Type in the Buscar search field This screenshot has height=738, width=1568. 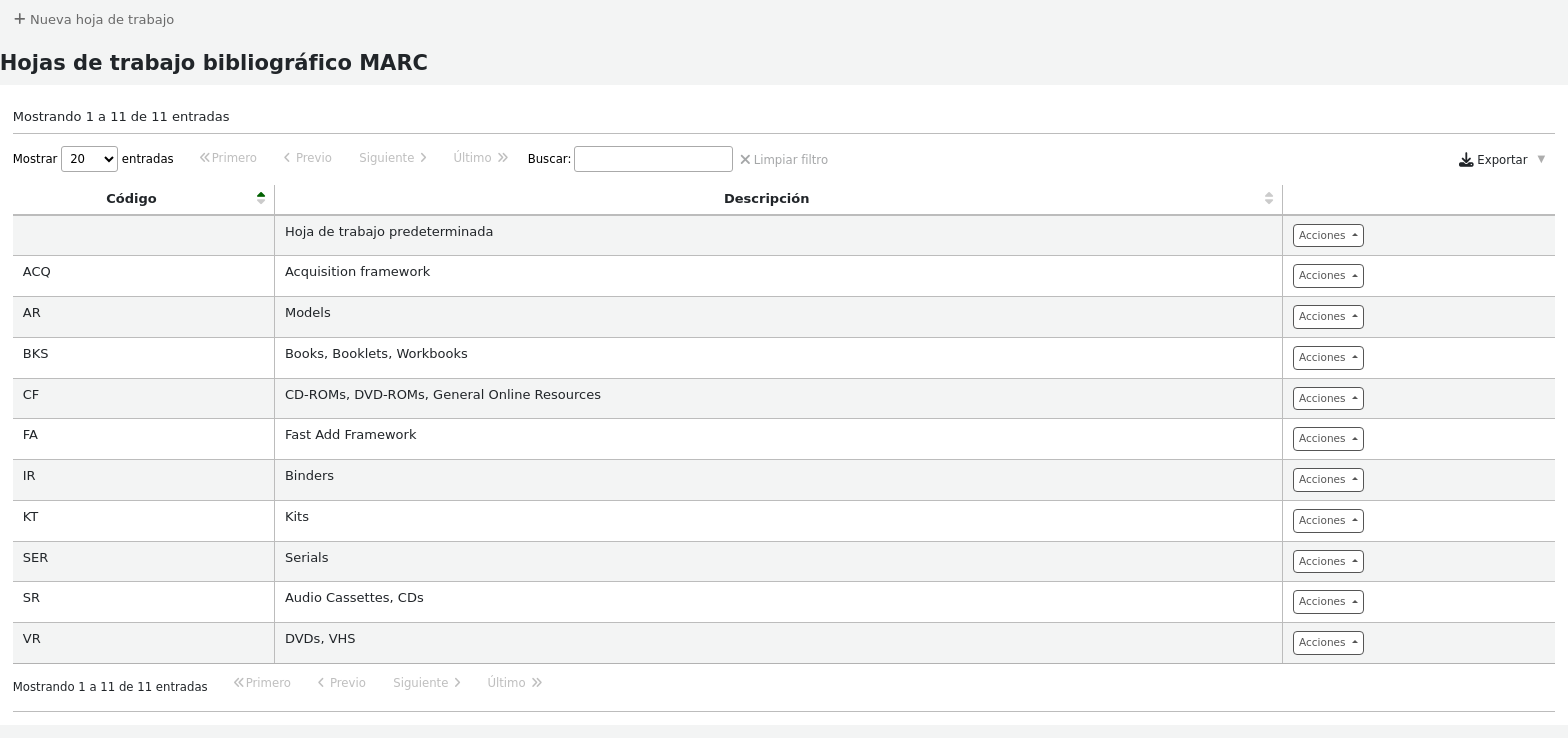653,159
